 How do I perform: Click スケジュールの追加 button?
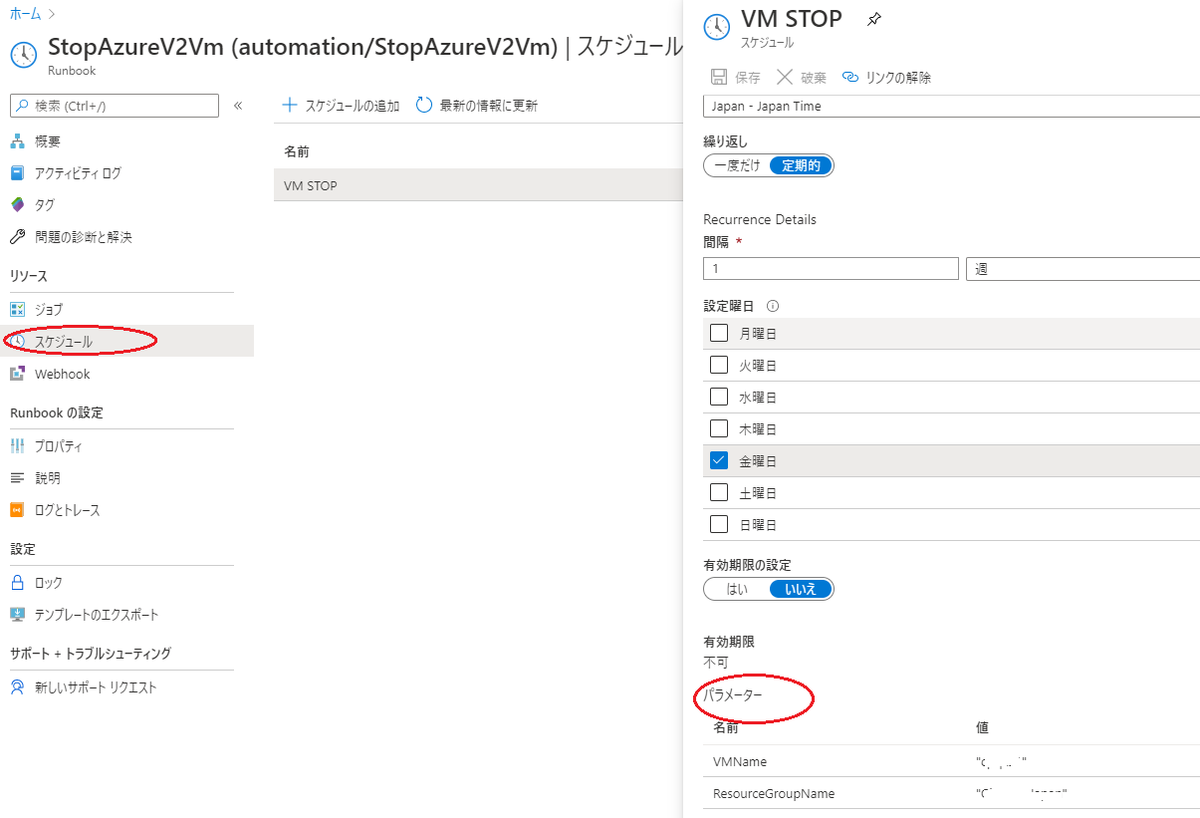(x=341, y=105)
